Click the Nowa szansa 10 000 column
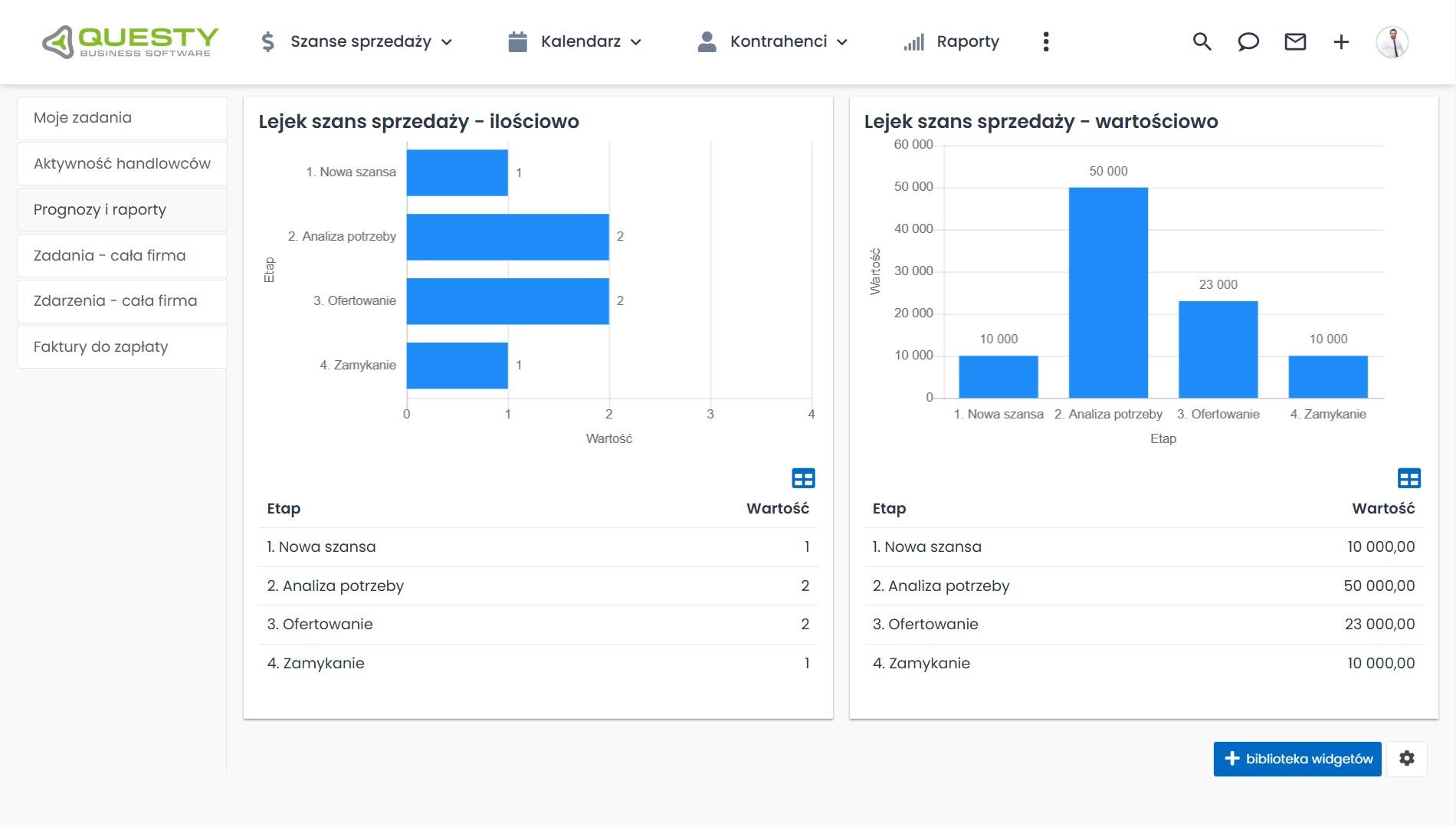1456x827 pixels. 999,377
